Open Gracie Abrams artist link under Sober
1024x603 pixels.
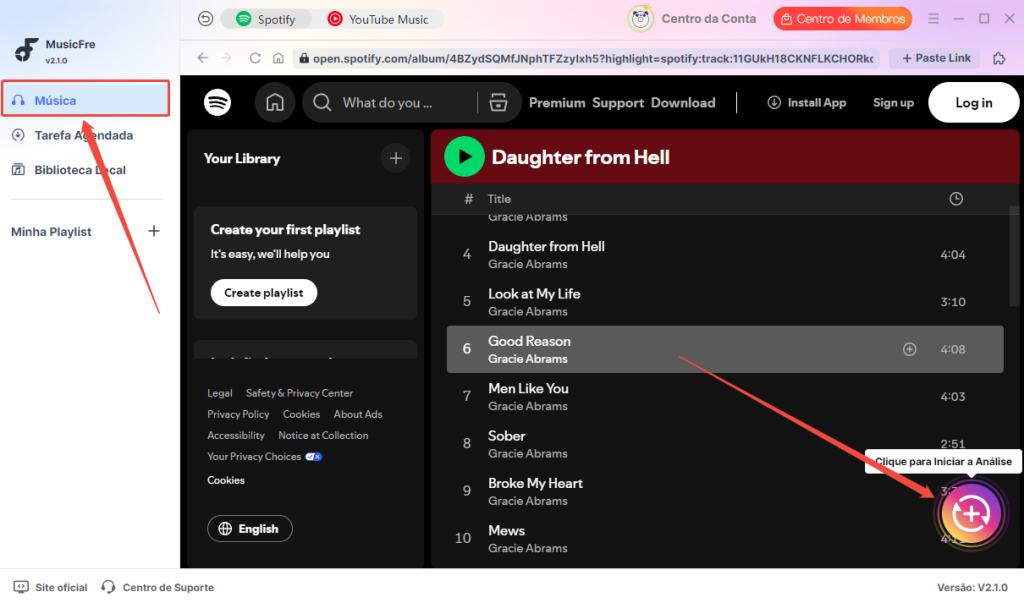pos(528,453)
